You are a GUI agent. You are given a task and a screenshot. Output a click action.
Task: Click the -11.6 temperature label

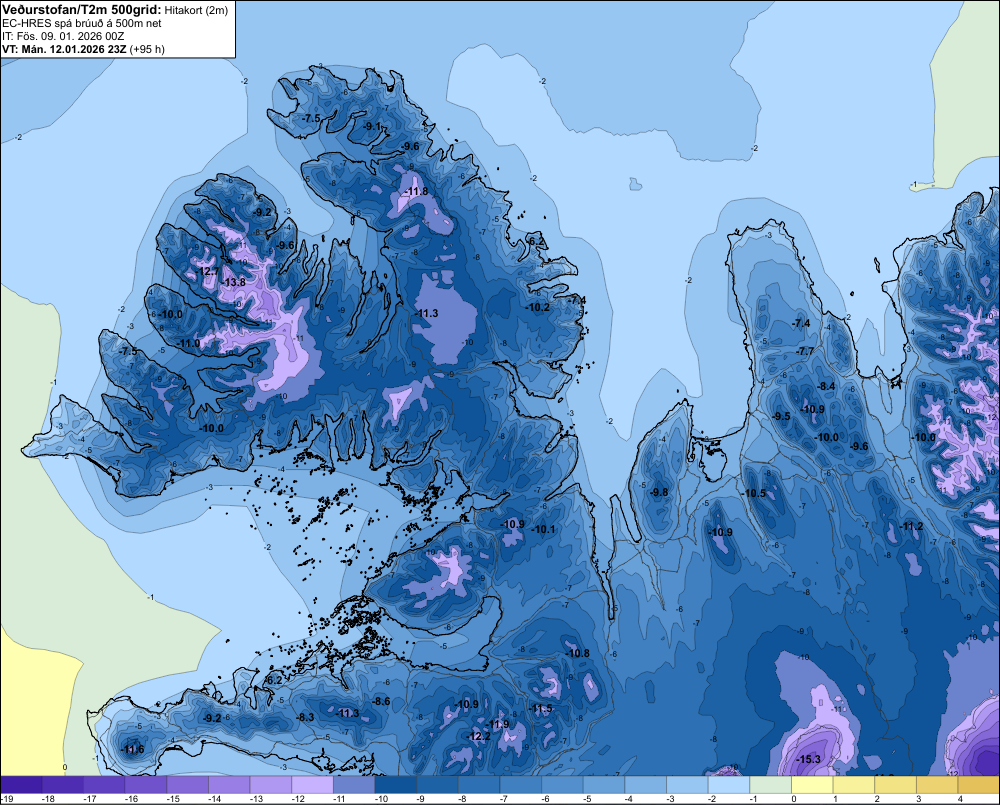click(133, 750)
